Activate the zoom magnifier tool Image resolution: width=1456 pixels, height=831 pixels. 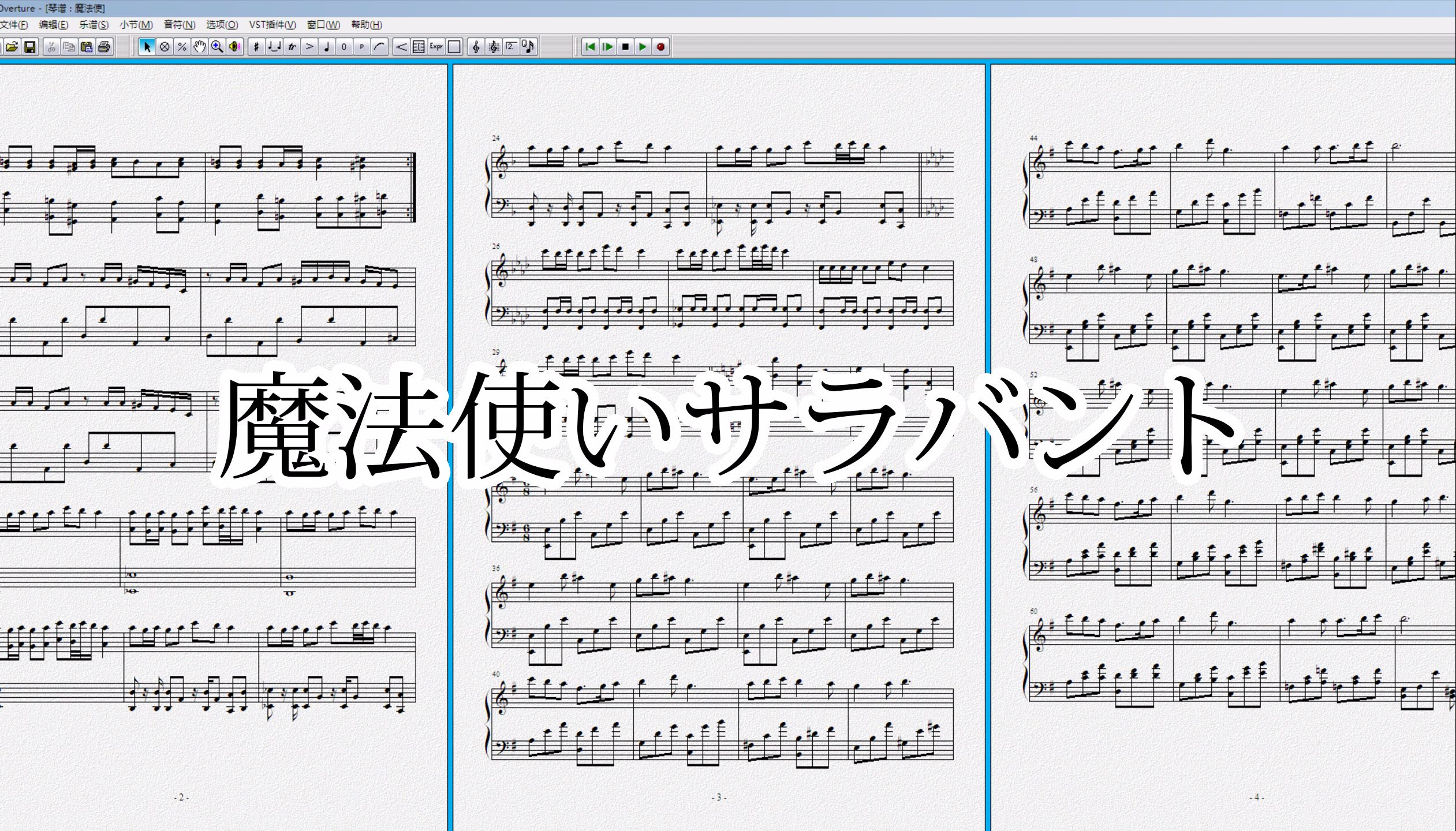(217, 47)
